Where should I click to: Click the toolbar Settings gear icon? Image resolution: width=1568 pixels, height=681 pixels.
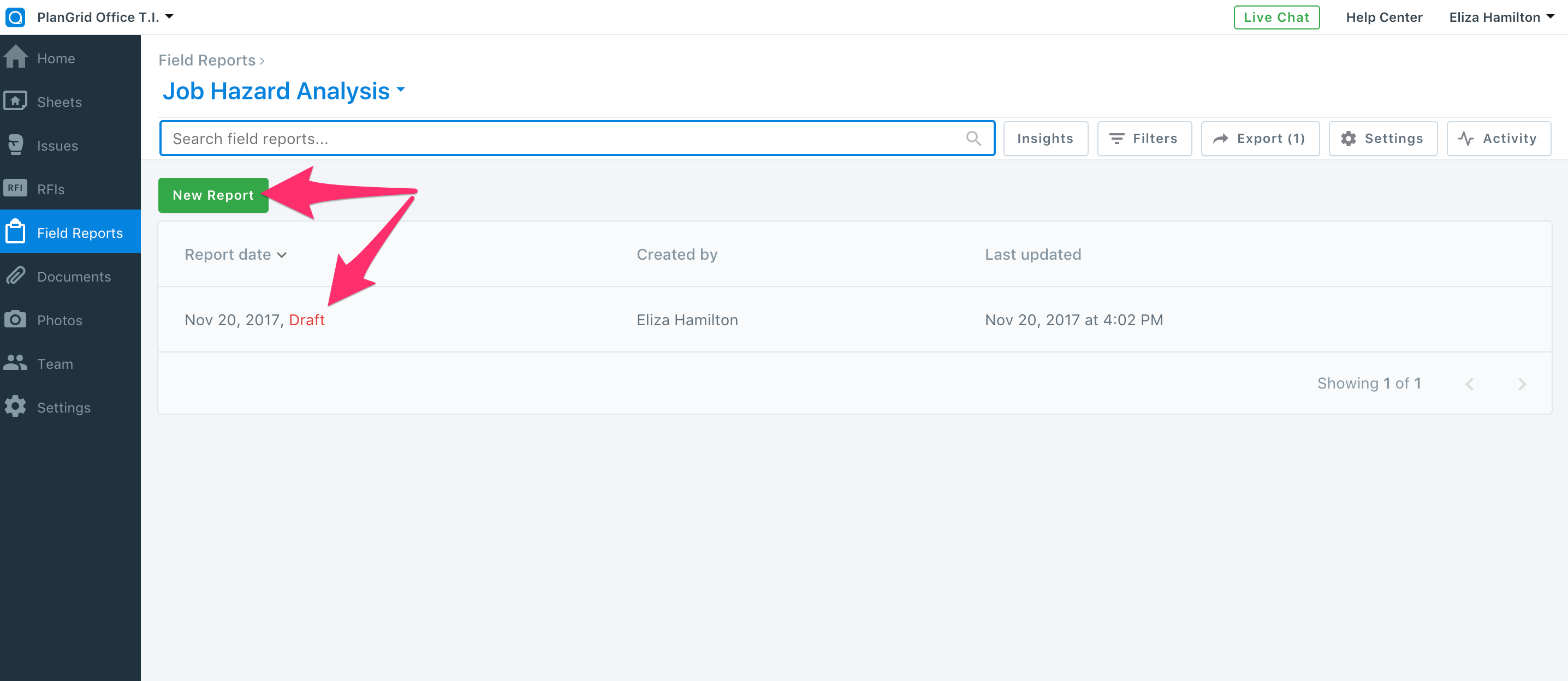[x=1349, y=139]
